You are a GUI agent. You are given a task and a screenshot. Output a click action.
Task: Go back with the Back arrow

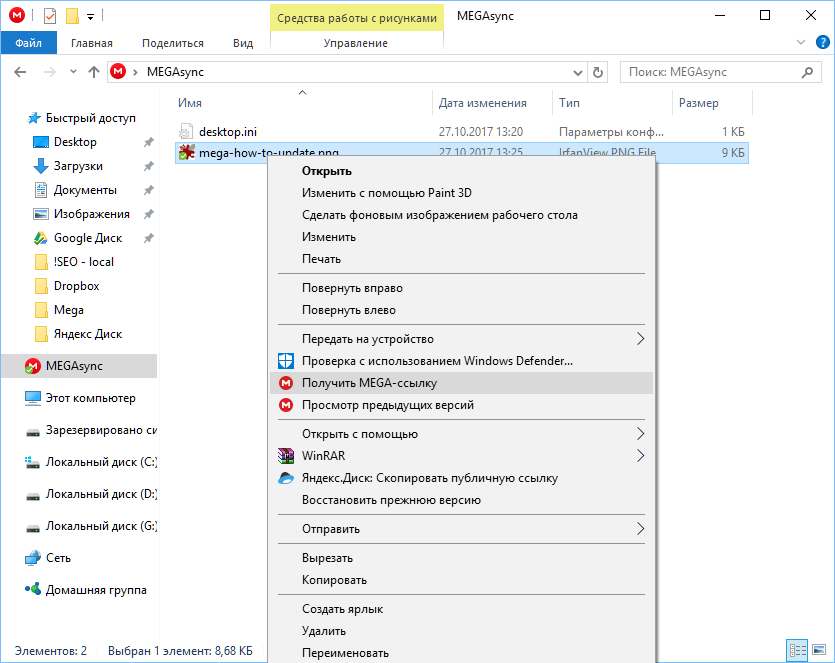[20, 72]
